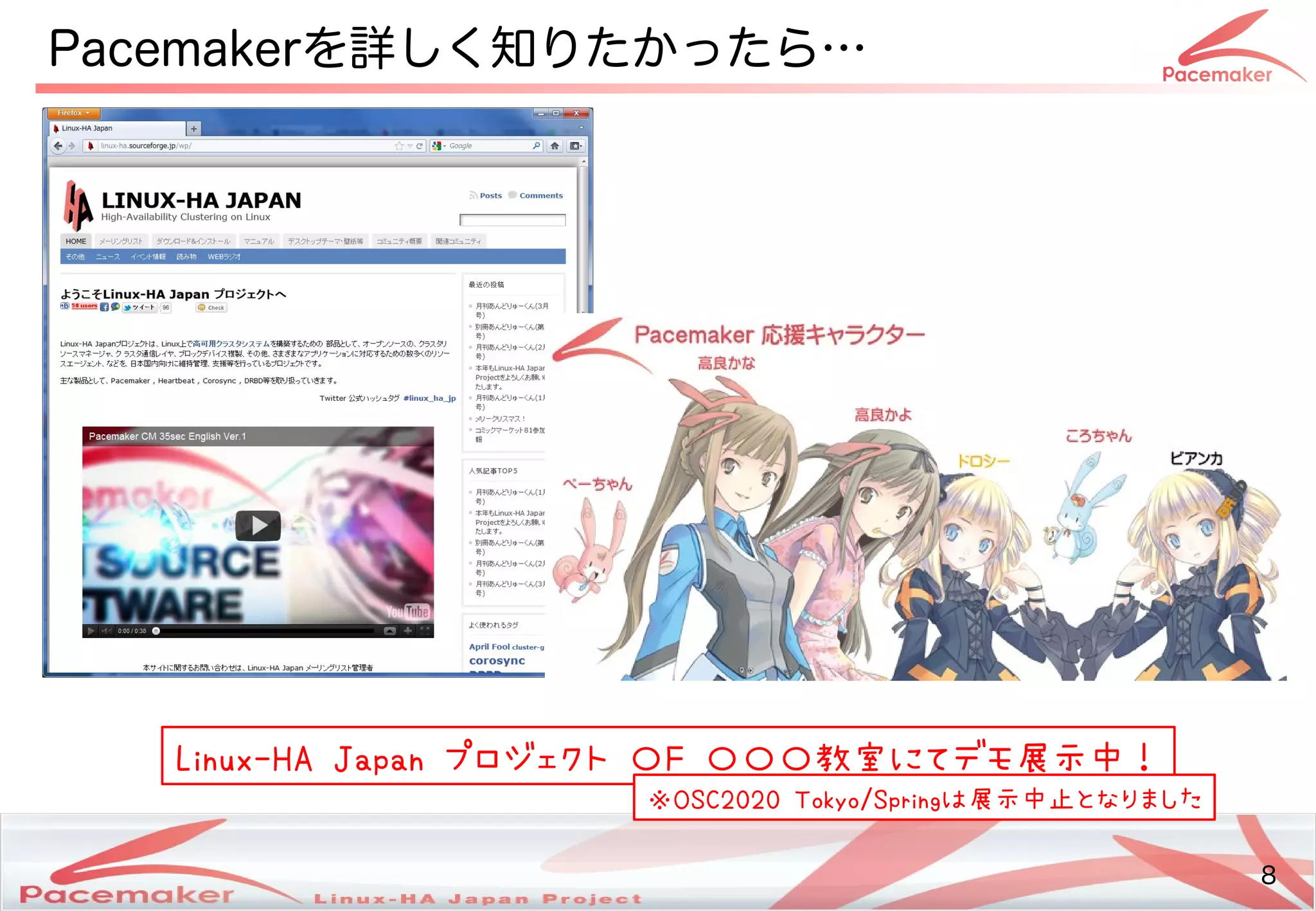Select その他 in the blue menu bar
This screenshot has width=1316, height=911.
pyautogui.click(x=75, y=256)
